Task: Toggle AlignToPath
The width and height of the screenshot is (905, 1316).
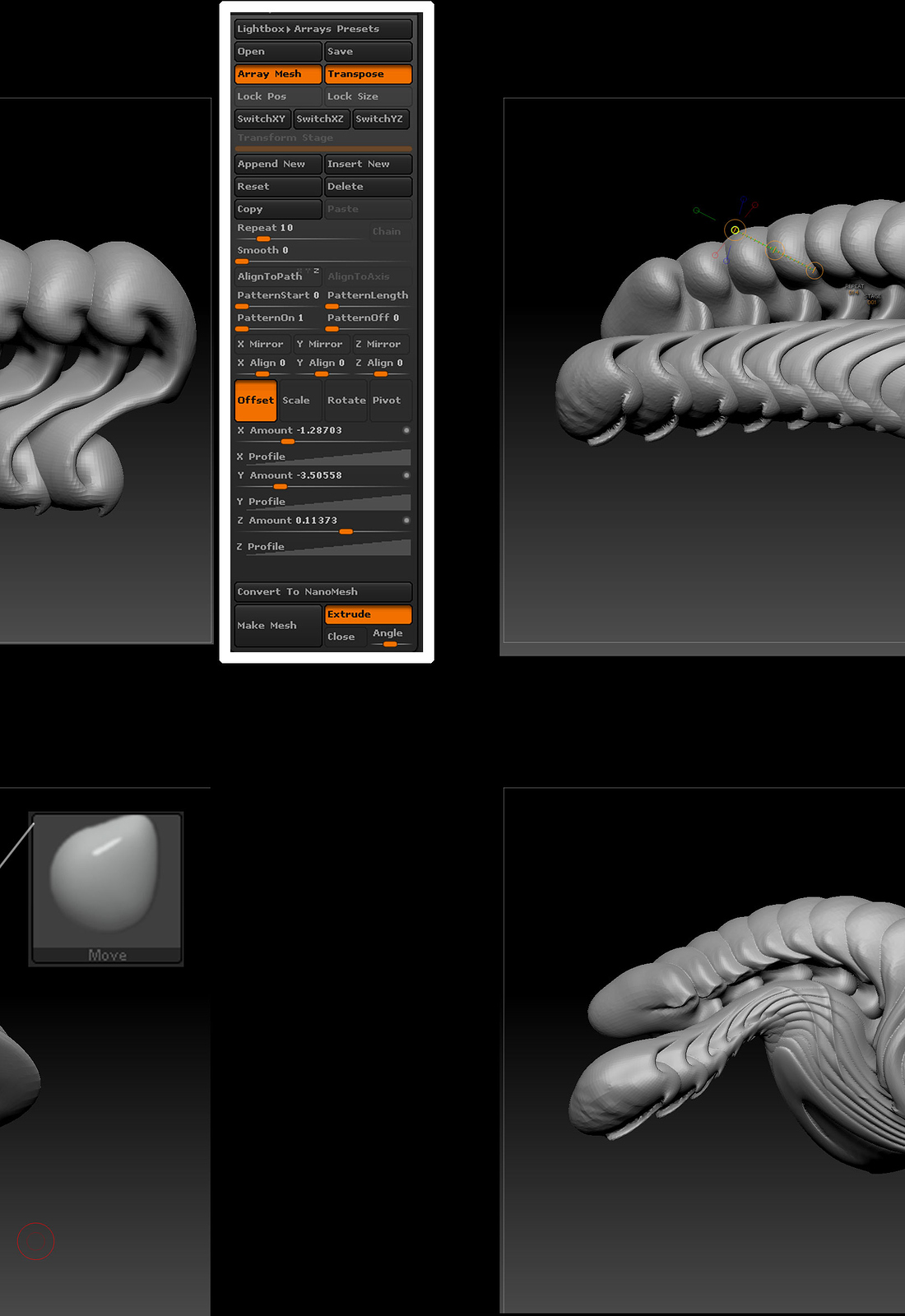Action: (x=278, y=276)
